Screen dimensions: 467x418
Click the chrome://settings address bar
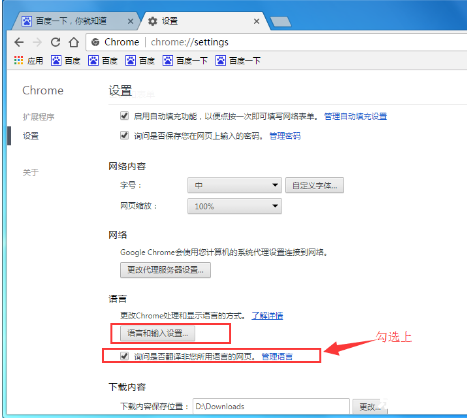coord(277,42)
